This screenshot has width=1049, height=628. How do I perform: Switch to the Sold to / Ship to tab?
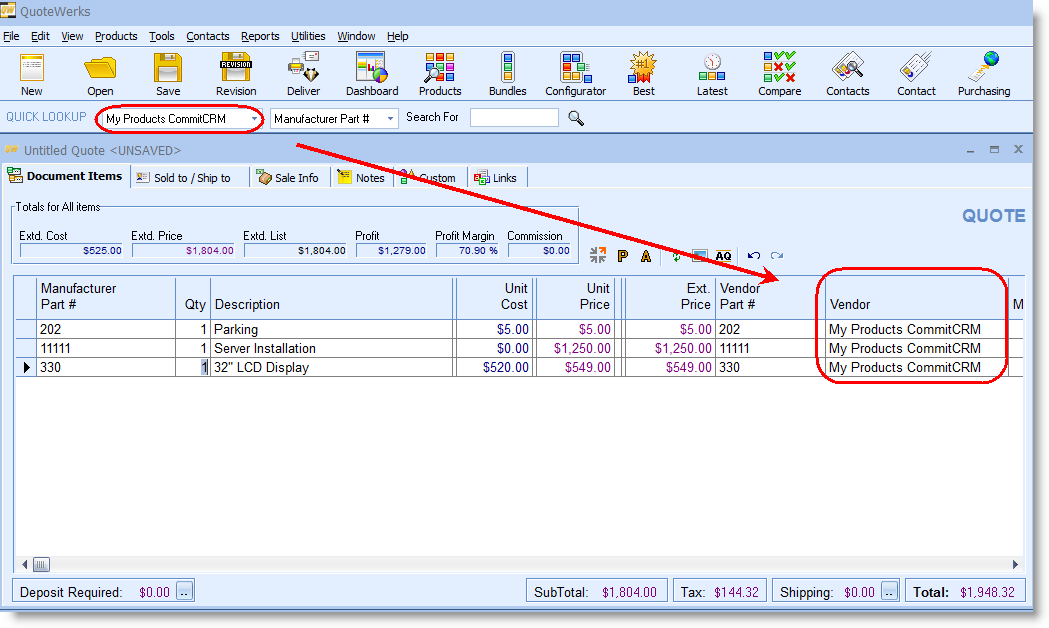coord(183,178)
